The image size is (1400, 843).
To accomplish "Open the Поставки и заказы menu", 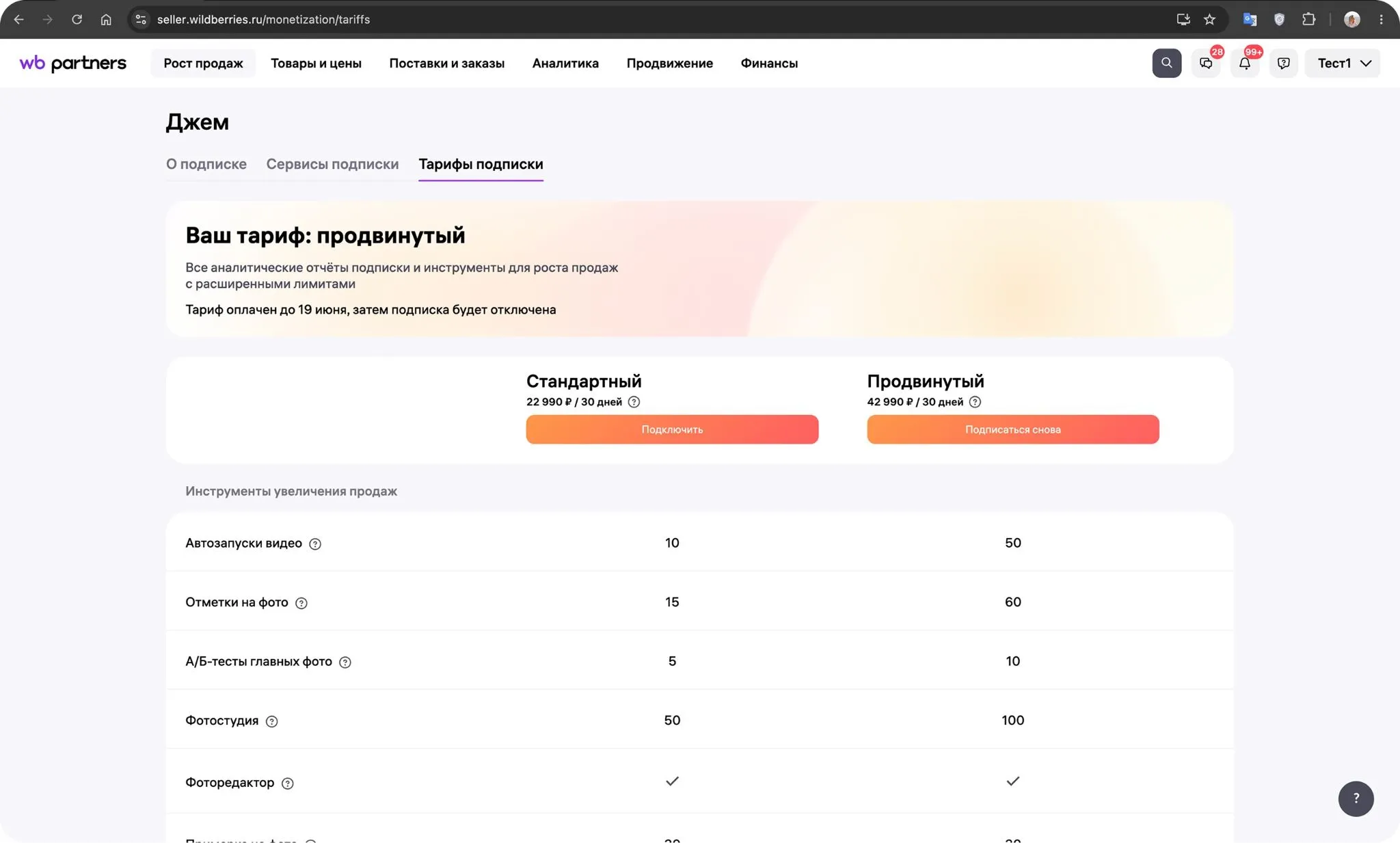I will [x=447, y=63].
